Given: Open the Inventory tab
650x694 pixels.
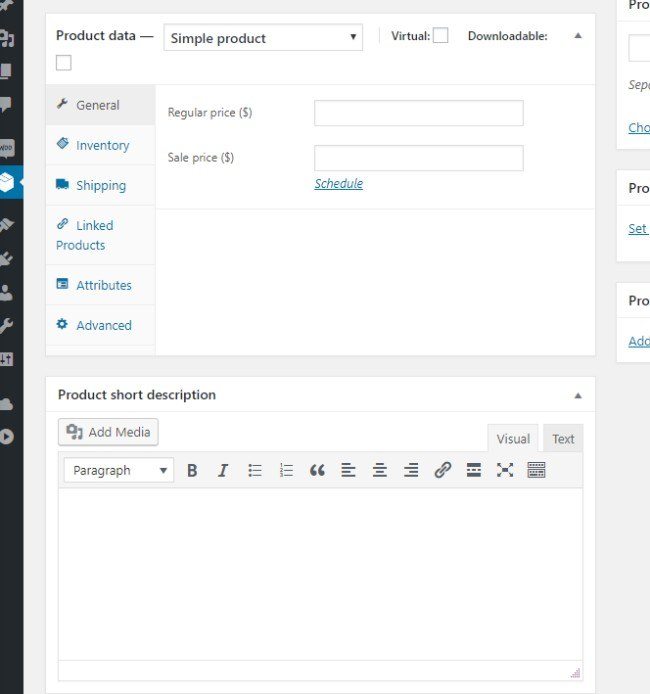Looking at the screenshot, I should point(102,145).
